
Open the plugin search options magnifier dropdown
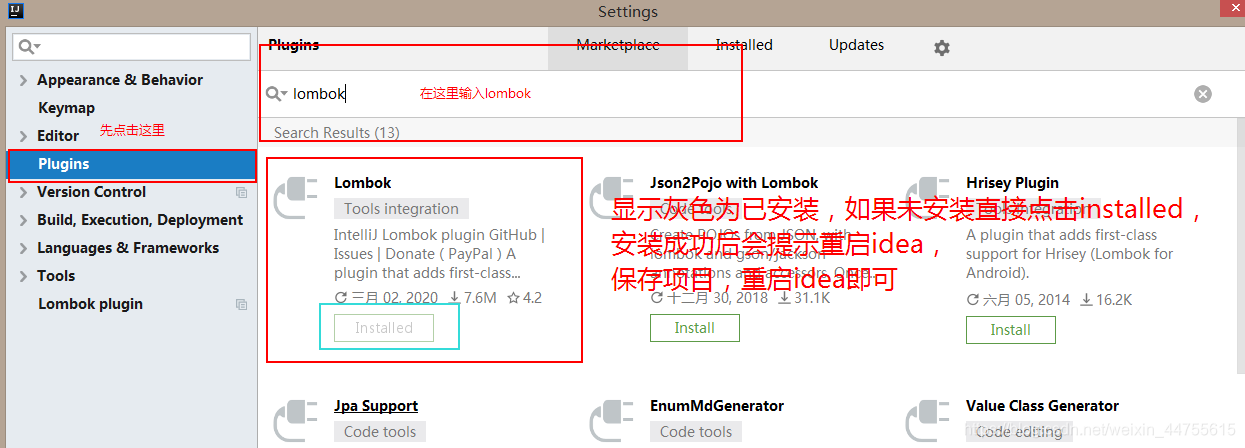pyautogui.click(x=277, y=94)
